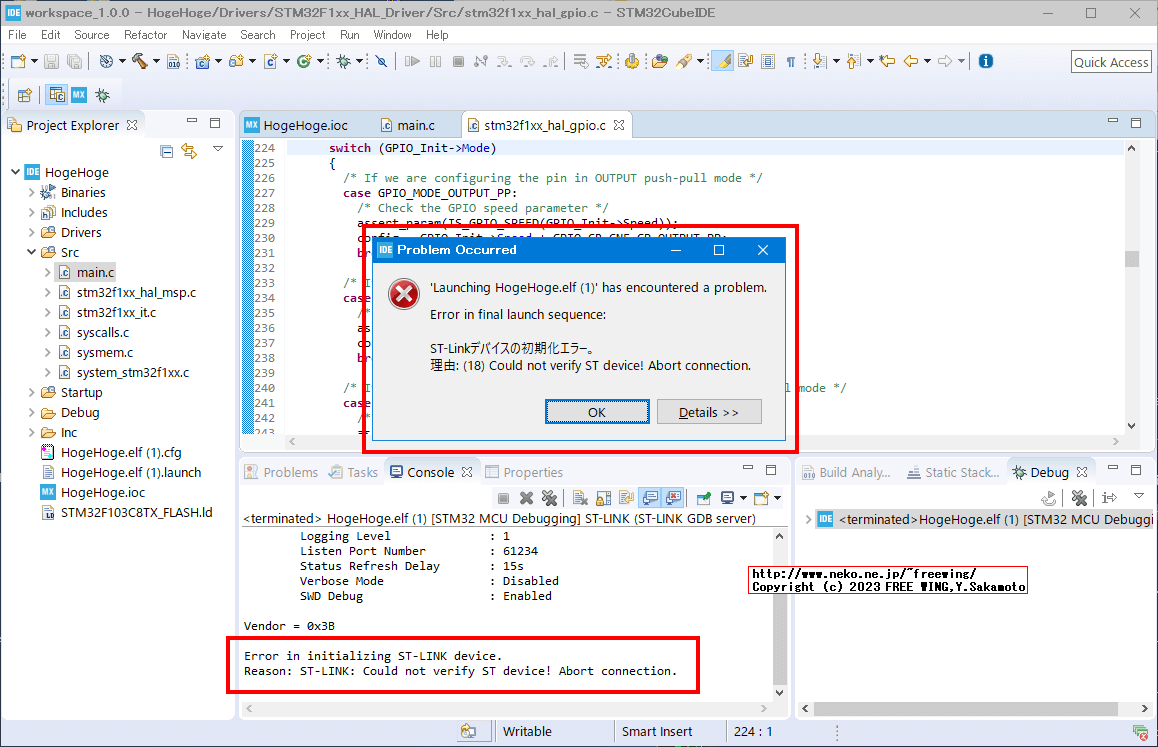This screenshot has height=747, width=1158.
Task: Open the Navigate menu
Action: click(x=204, y=34)
